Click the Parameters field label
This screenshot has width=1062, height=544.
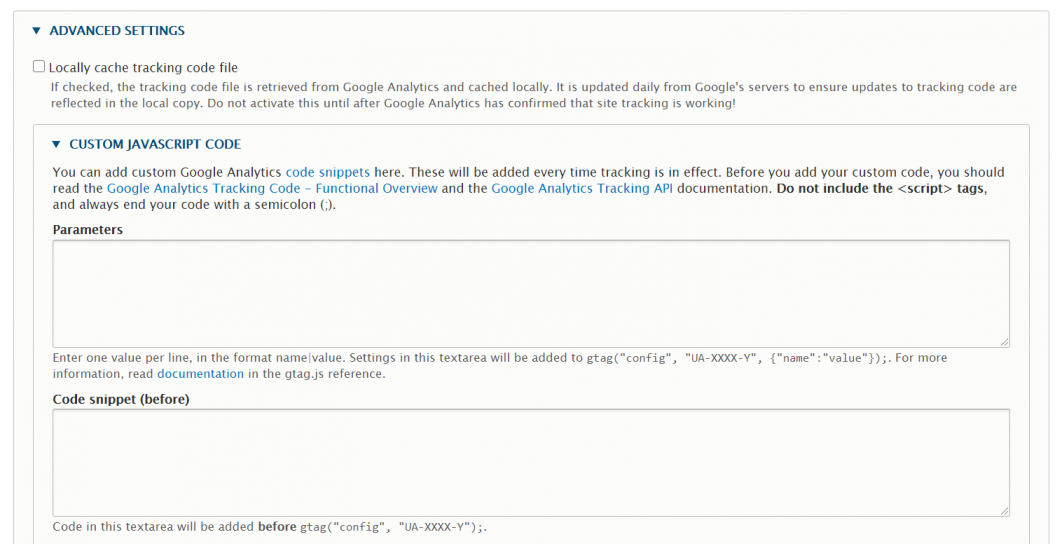click(x=88, y=229)
